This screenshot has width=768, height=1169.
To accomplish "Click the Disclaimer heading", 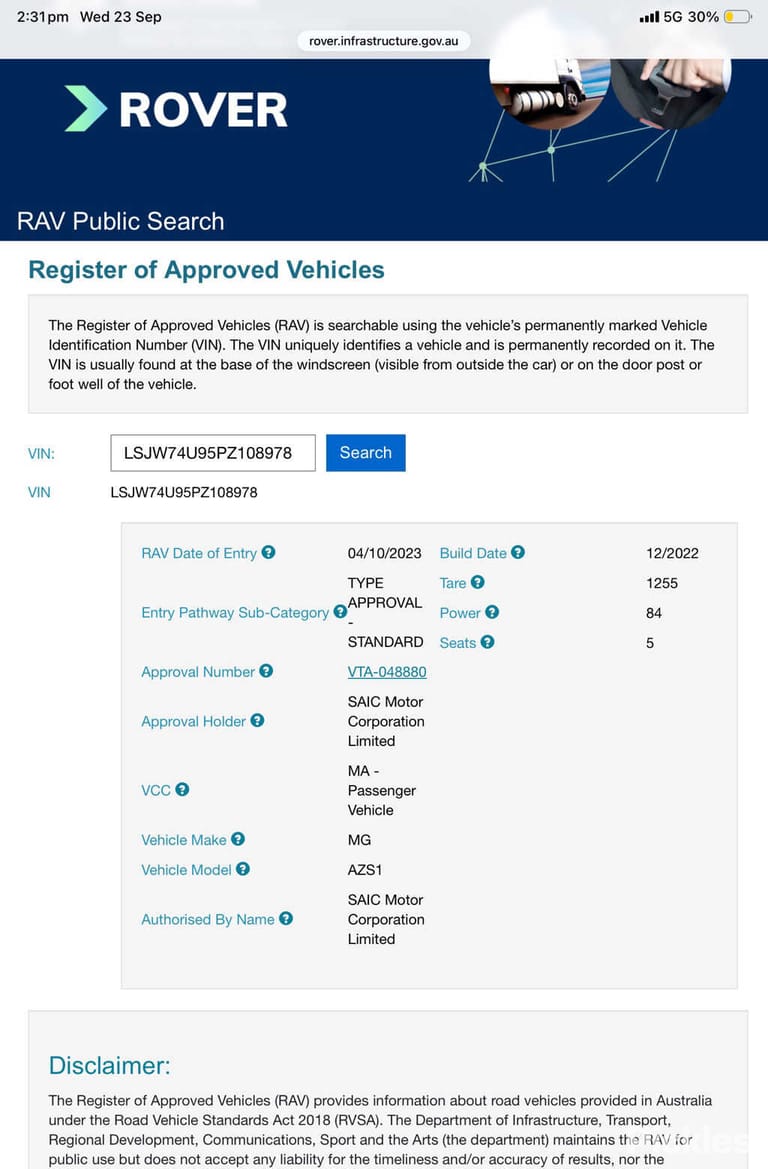I will [x=110, y=1065].
